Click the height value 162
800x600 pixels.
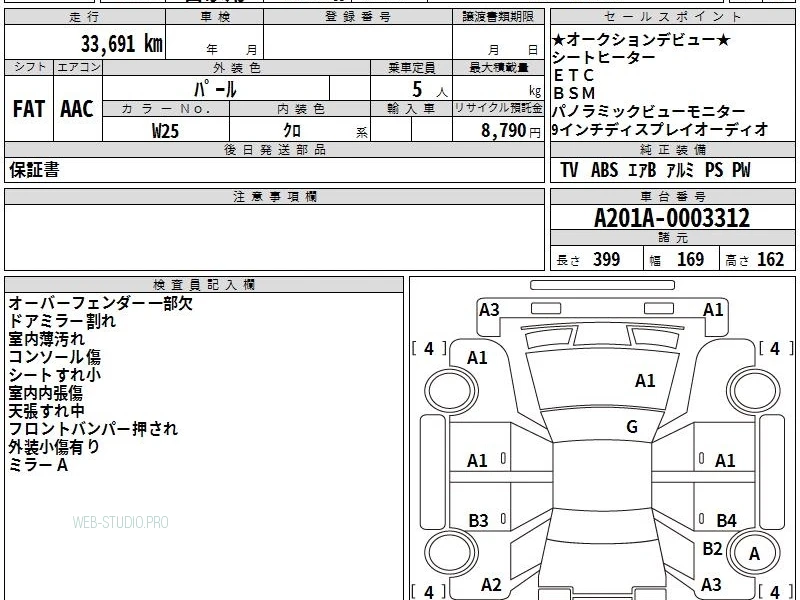770,259
